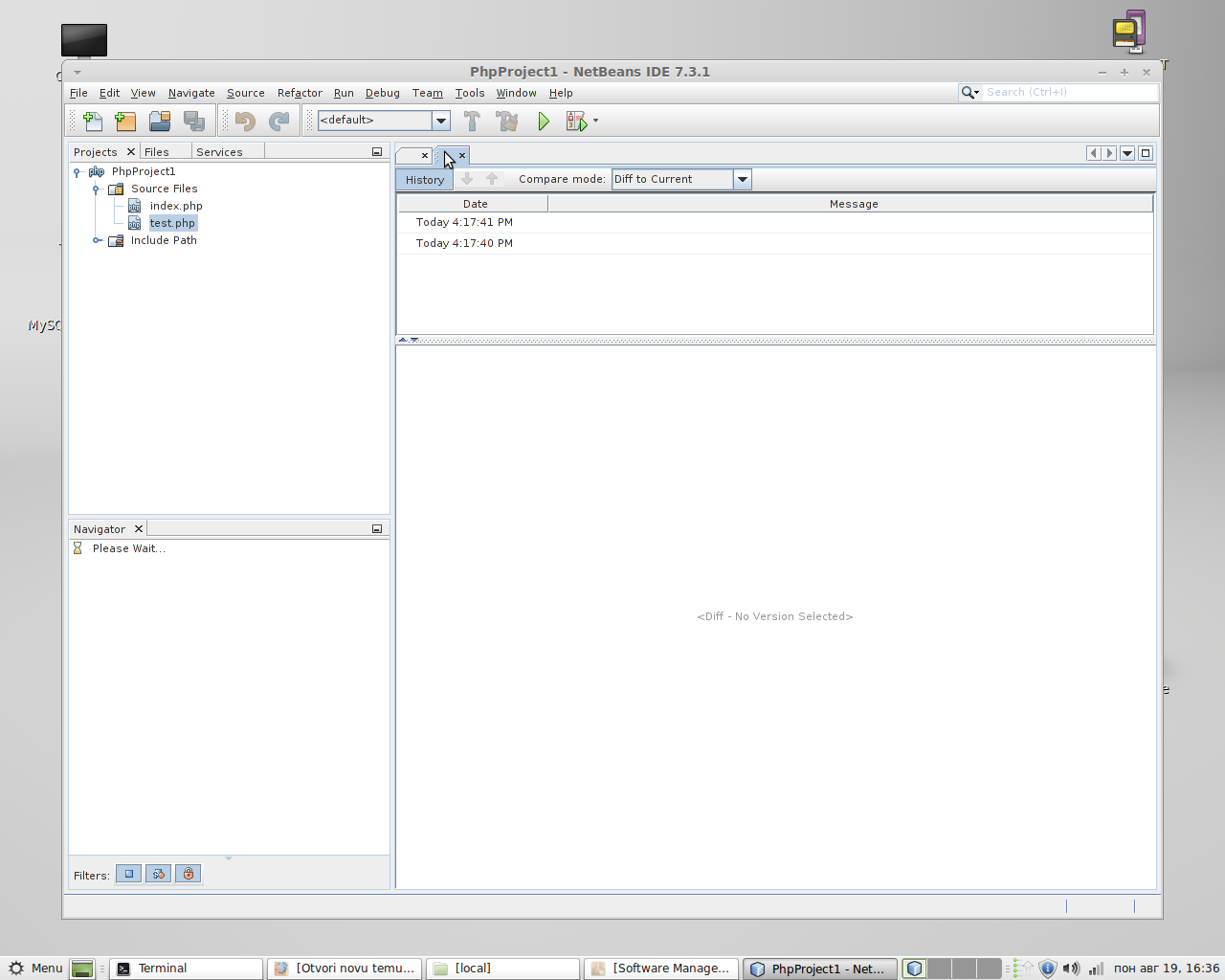Image resolution: width=1225 pixels, height=980 pixels.
Task: Toggle the non-public members lock filter
Action: click(189, 874)
